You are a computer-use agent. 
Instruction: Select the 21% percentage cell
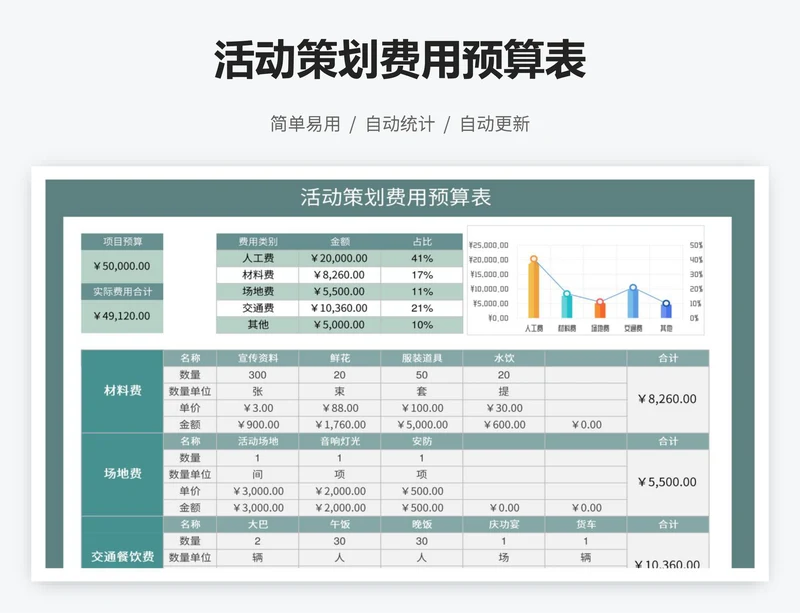pyautogui.click(x=422, y=308)
